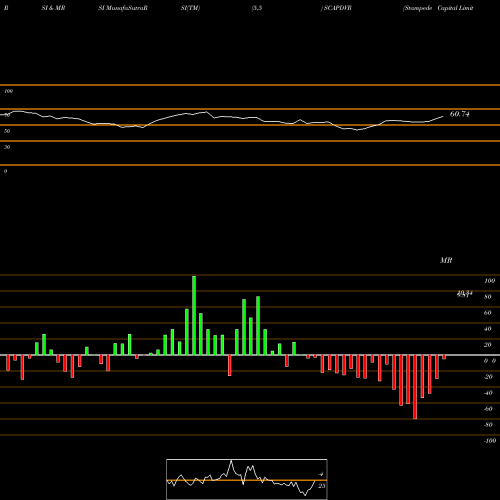Click the Stampede Capital Limit title text
Screen dimensions: 500x500
(x=438, y=8)
